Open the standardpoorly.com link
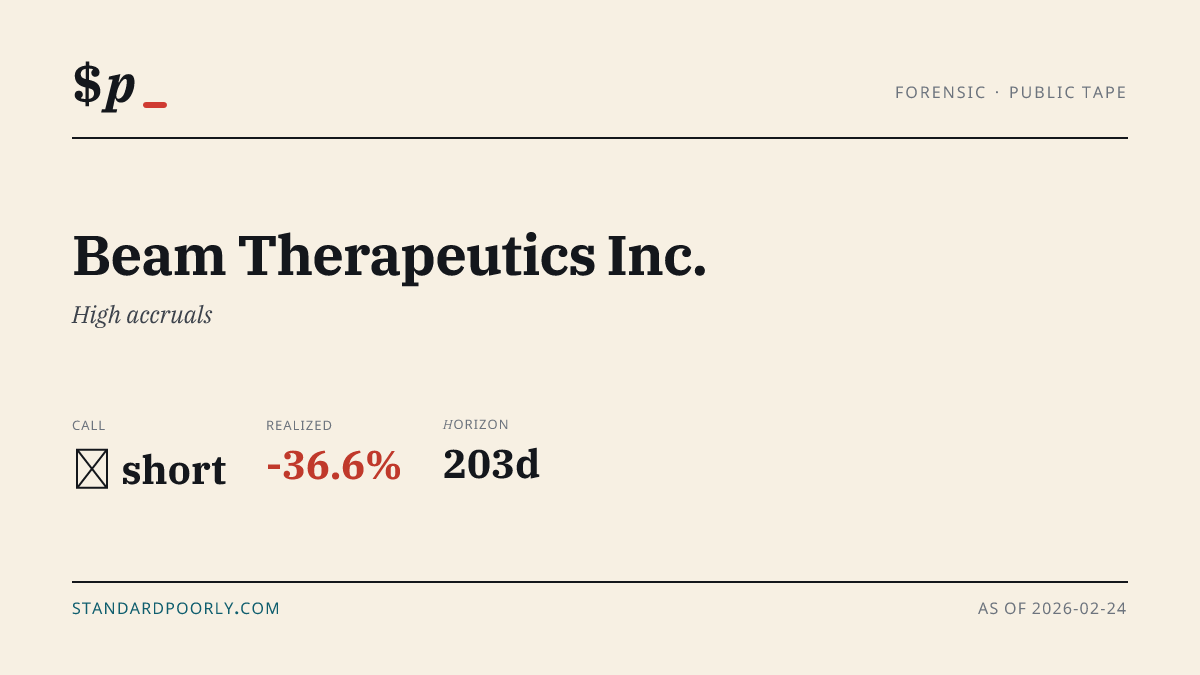Image resolution: width=1200 pixels, height=675 pixels. point(176,608)
